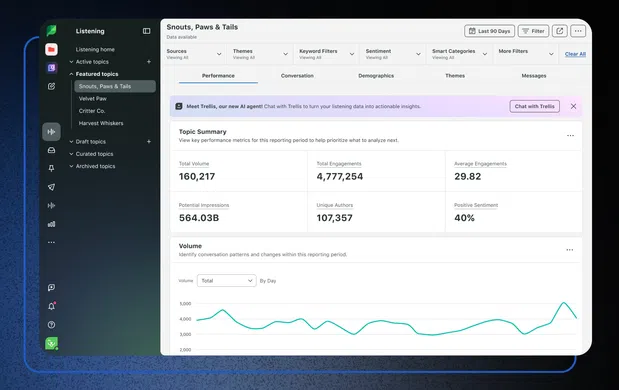Click the sidebar three-dot more icon

pos(51,242)
